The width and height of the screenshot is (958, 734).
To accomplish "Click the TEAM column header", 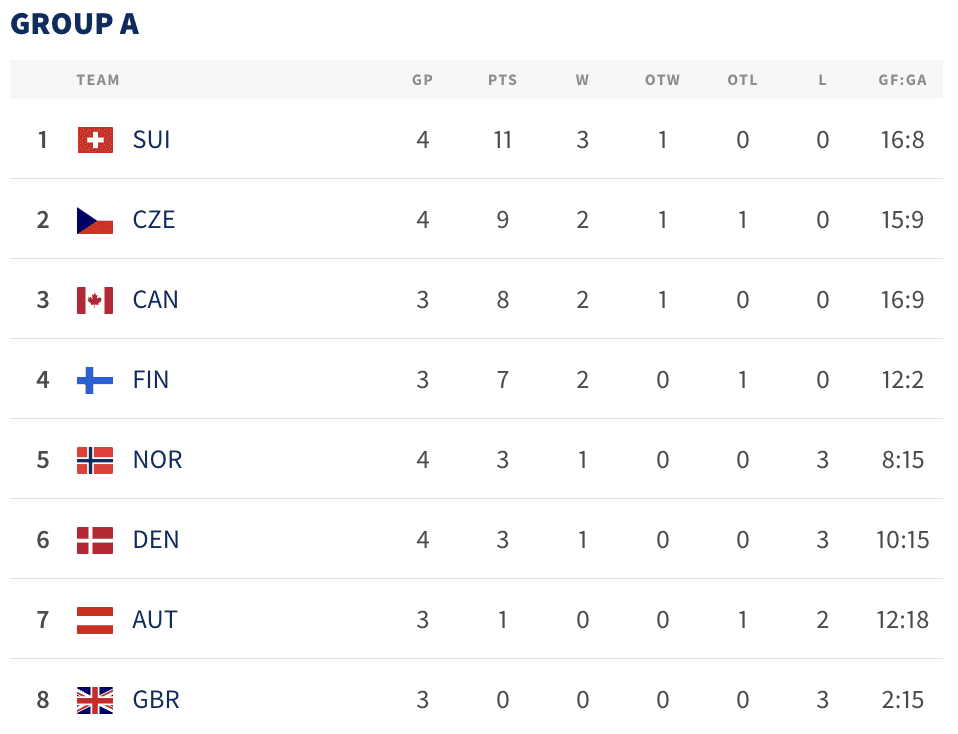I will [98, 80].
